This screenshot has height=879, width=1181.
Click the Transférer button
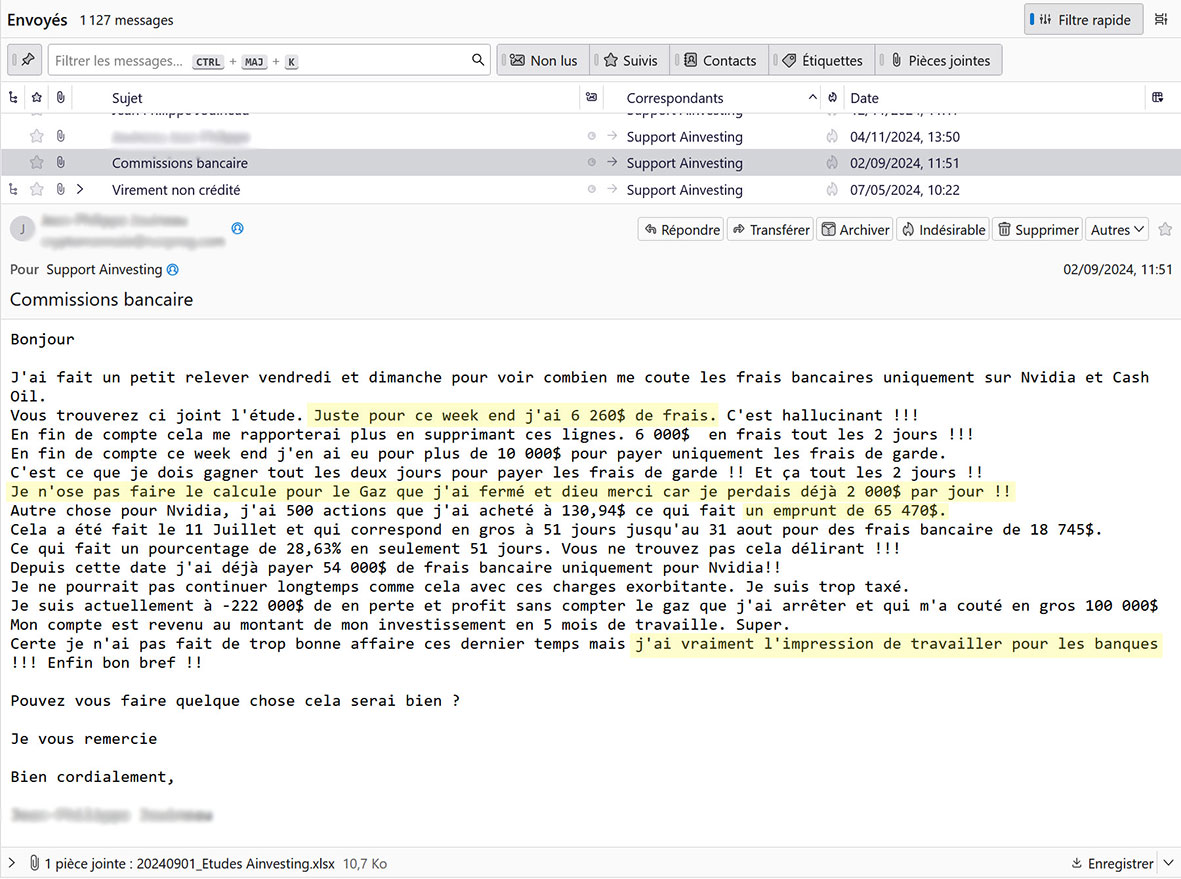pos(770,230)
